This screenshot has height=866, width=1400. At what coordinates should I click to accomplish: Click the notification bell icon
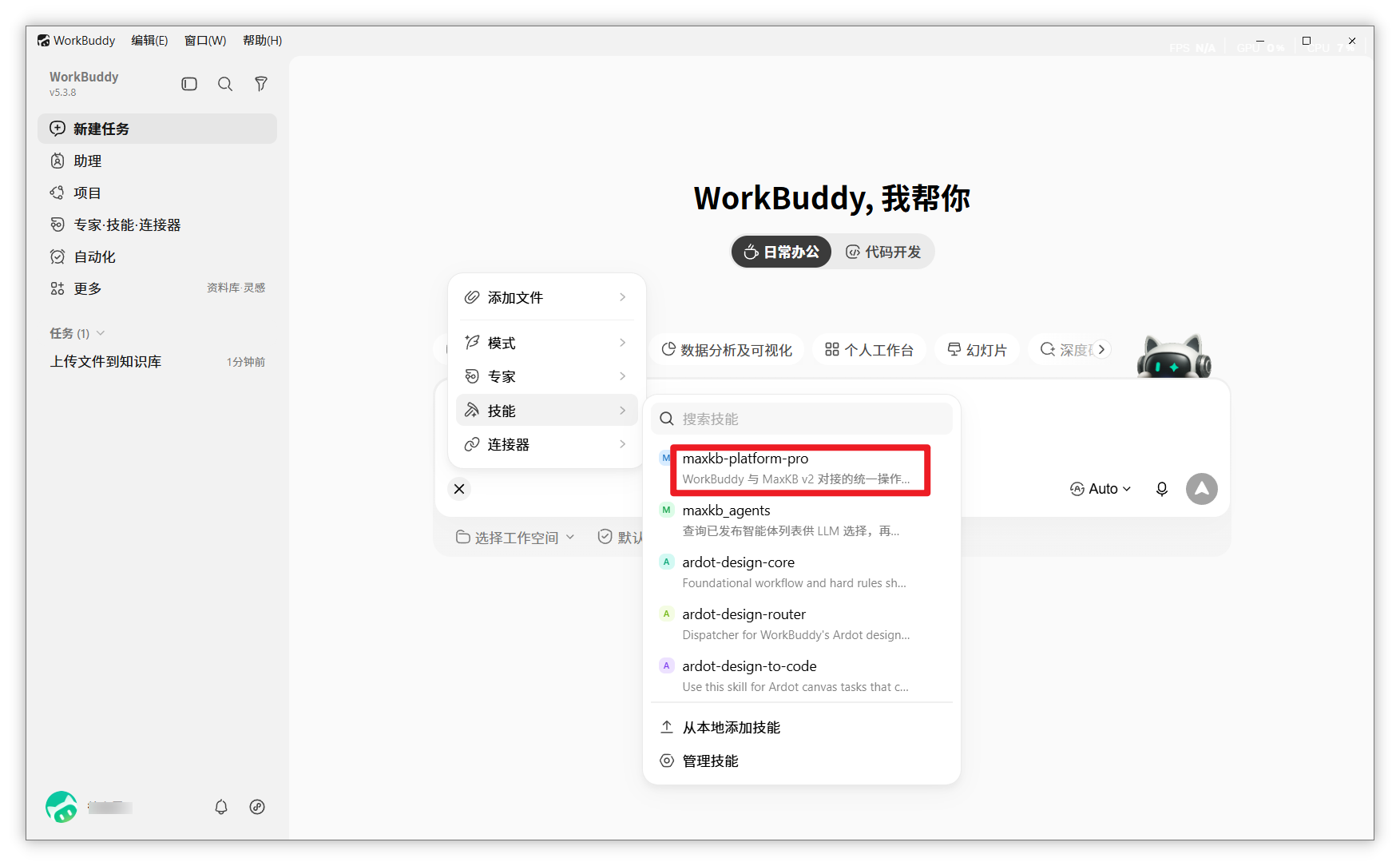(221, 807)
